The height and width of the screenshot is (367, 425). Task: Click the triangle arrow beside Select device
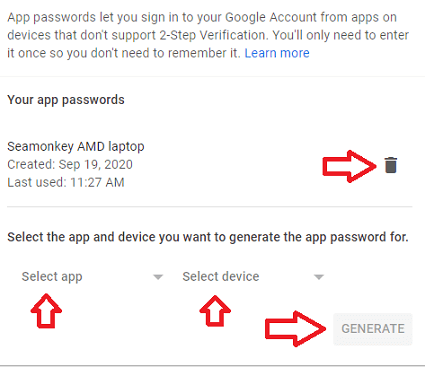319,277
